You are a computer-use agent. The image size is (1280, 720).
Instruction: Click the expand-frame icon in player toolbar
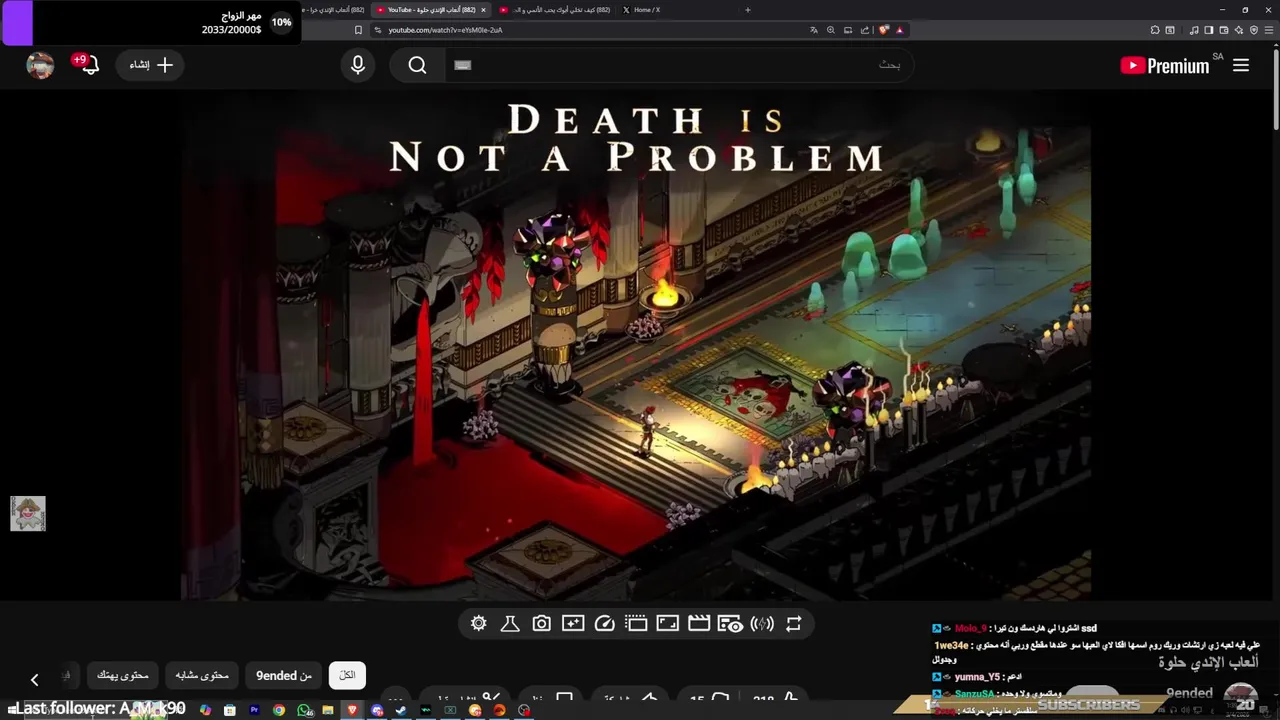pos(667,624)
